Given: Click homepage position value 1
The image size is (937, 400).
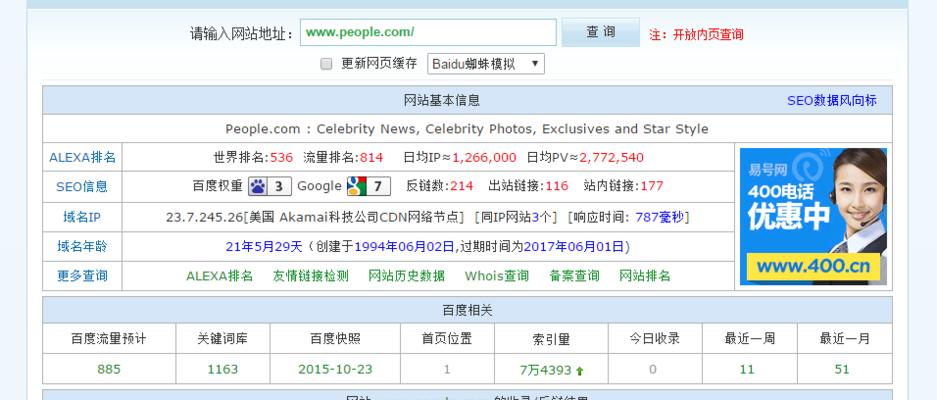Looking at the screenshot, I should [446, 370].
